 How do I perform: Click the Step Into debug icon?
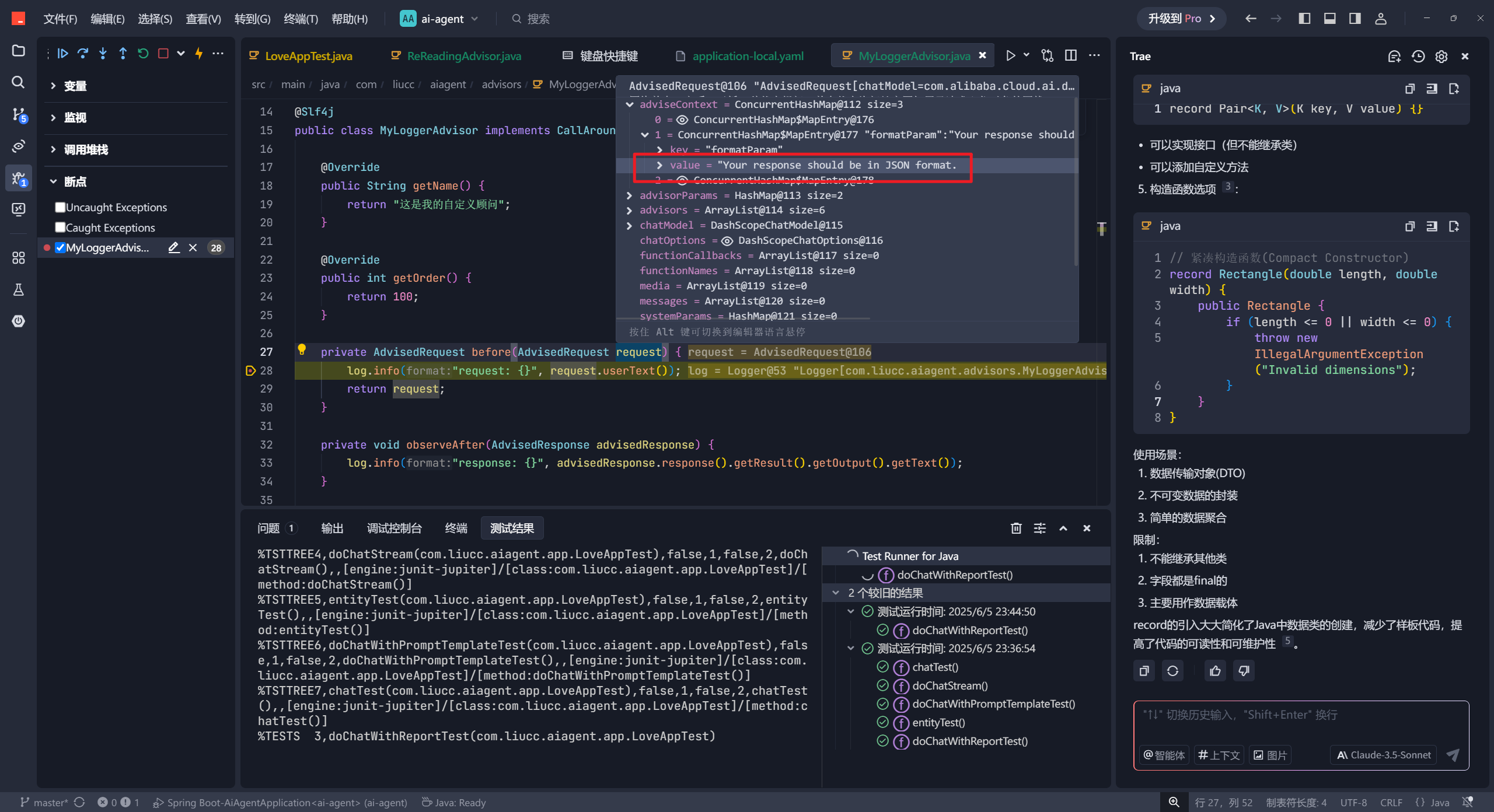coord(103,54)
